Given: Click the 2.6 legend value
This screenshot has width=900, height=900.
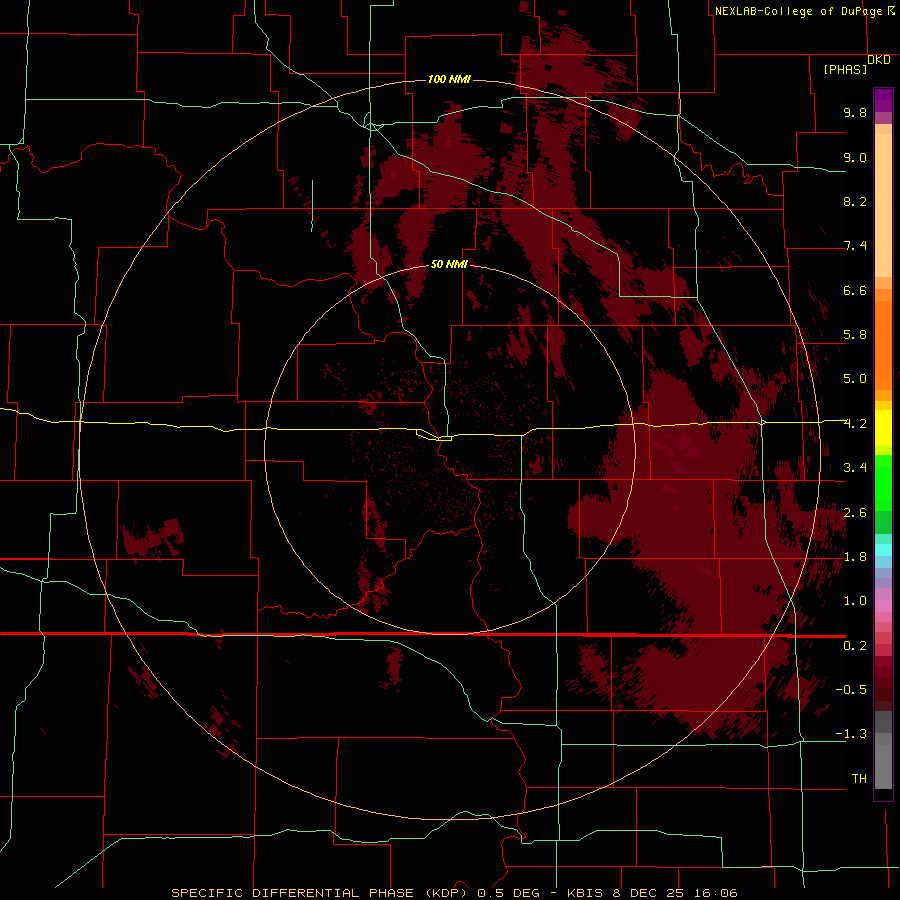Looking at the screenshot, I should tap(855, 513).
